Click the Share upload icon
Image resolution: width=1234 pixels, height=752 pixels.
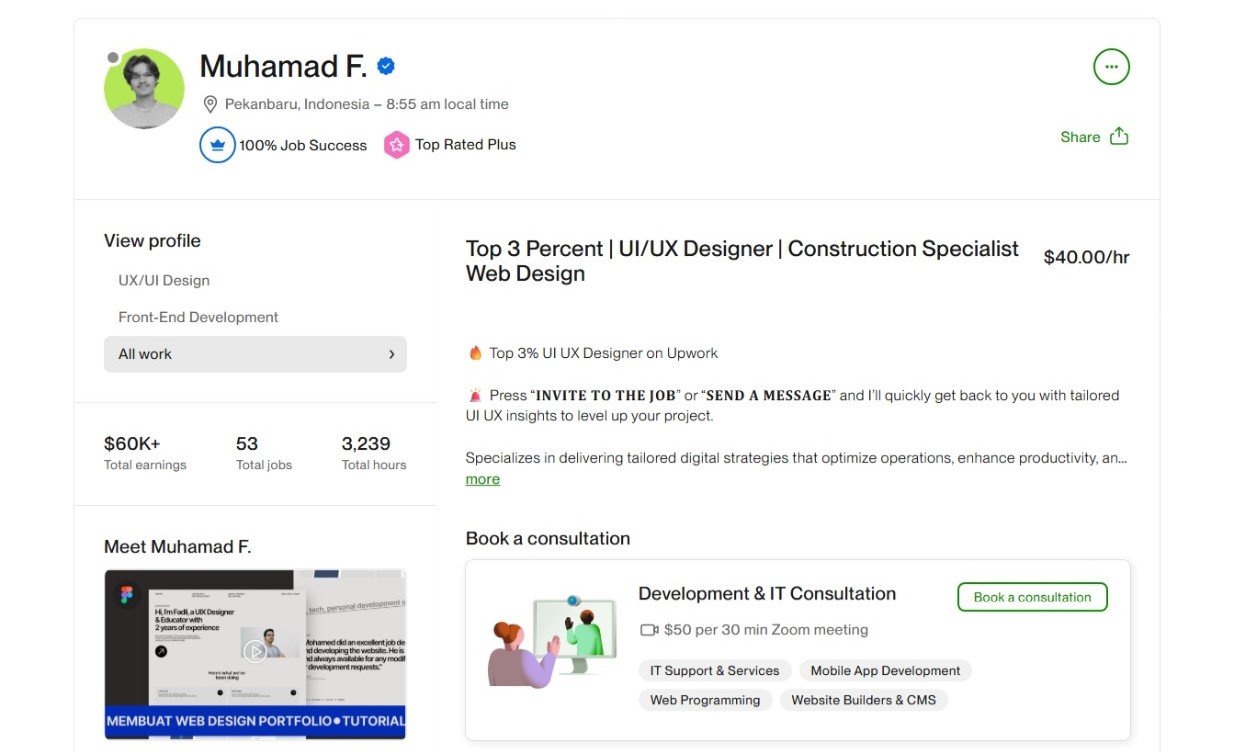1120,135
